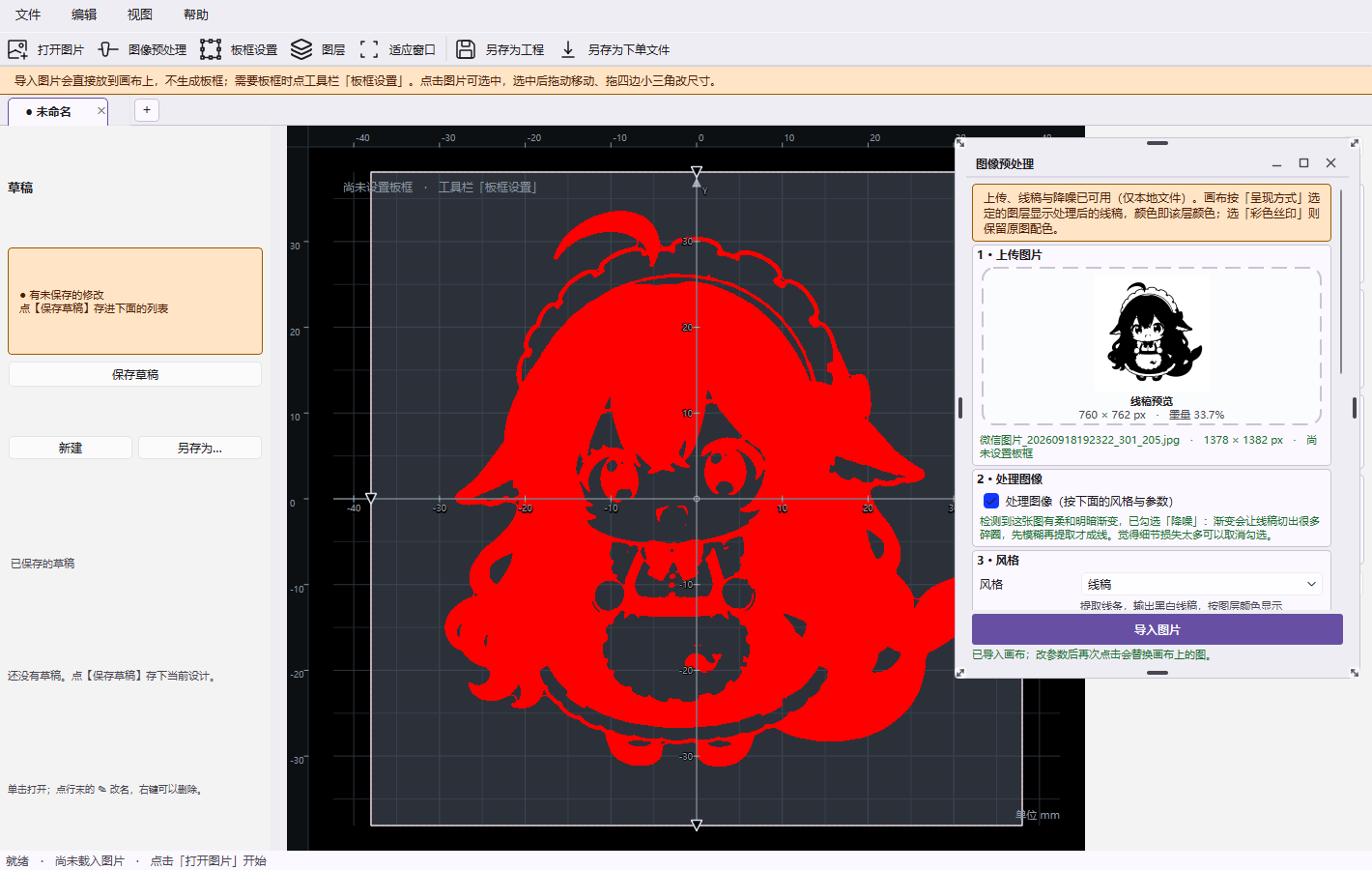Click the top triangle handle of the canvas image

(697, 172)
